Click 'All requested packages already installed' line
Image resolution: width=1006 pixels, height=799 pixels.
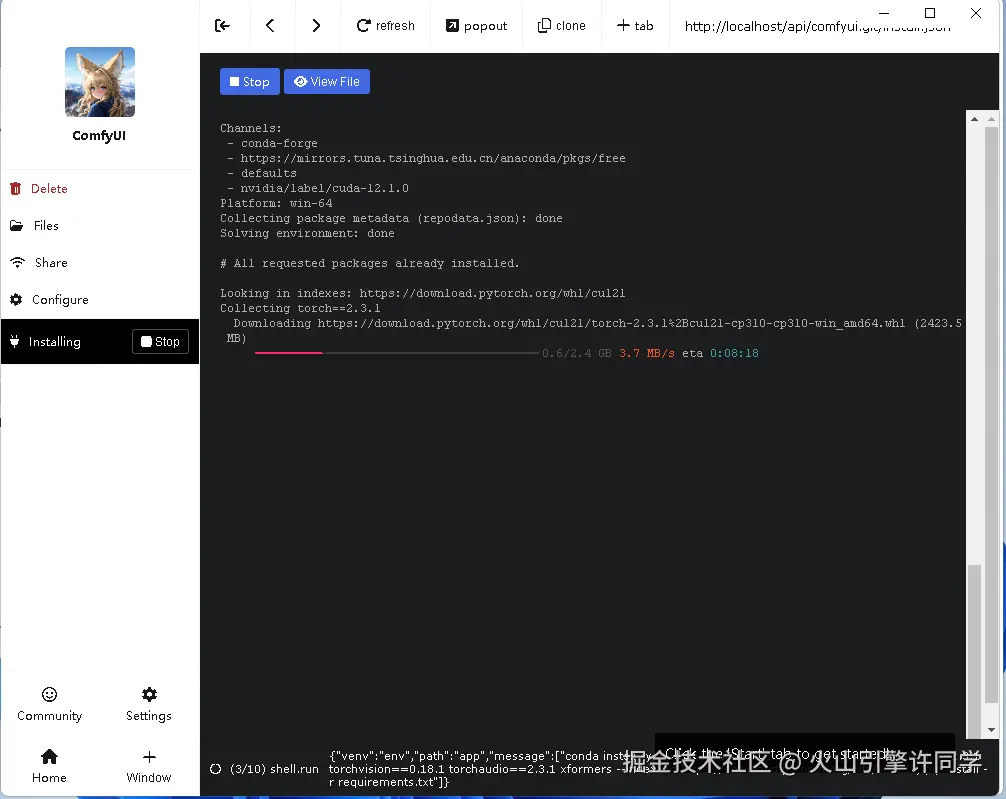coord(370,263)
